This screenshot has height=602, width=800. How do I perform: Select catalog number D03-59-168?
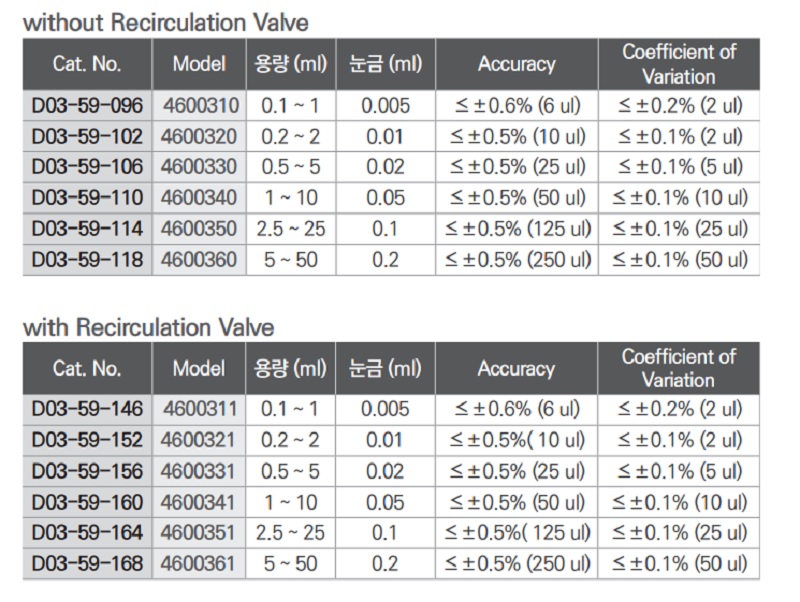[88, 564]
